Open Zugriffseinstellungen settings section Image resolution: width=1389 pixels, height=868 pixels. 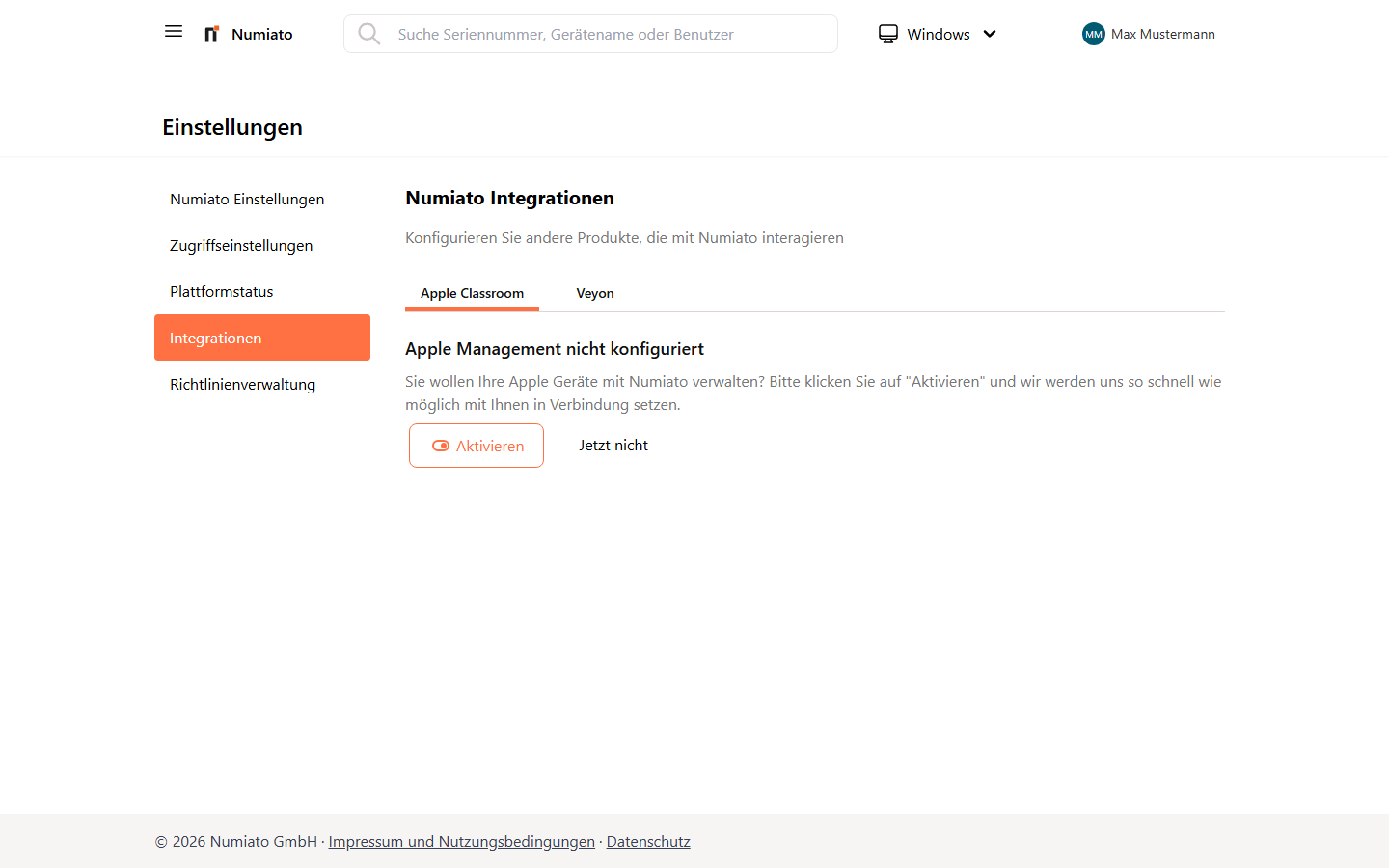click(x=241, y=245)
